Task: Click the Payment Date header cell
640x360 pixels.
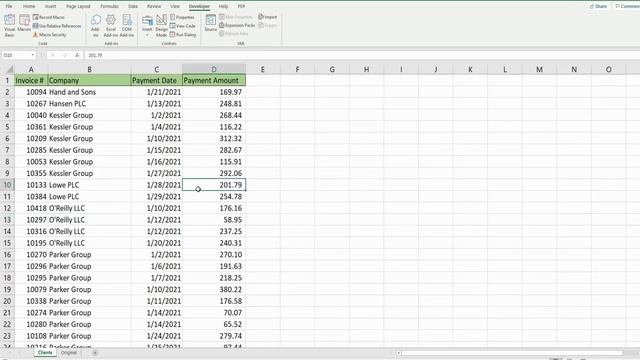Action: coord(156,80)
